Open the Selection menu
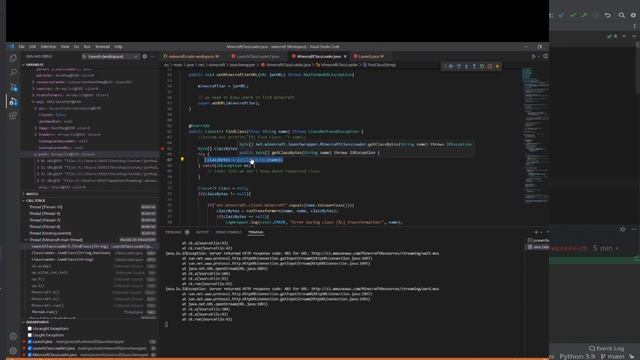Screen dimensions: 640x360 click(48, 47)
